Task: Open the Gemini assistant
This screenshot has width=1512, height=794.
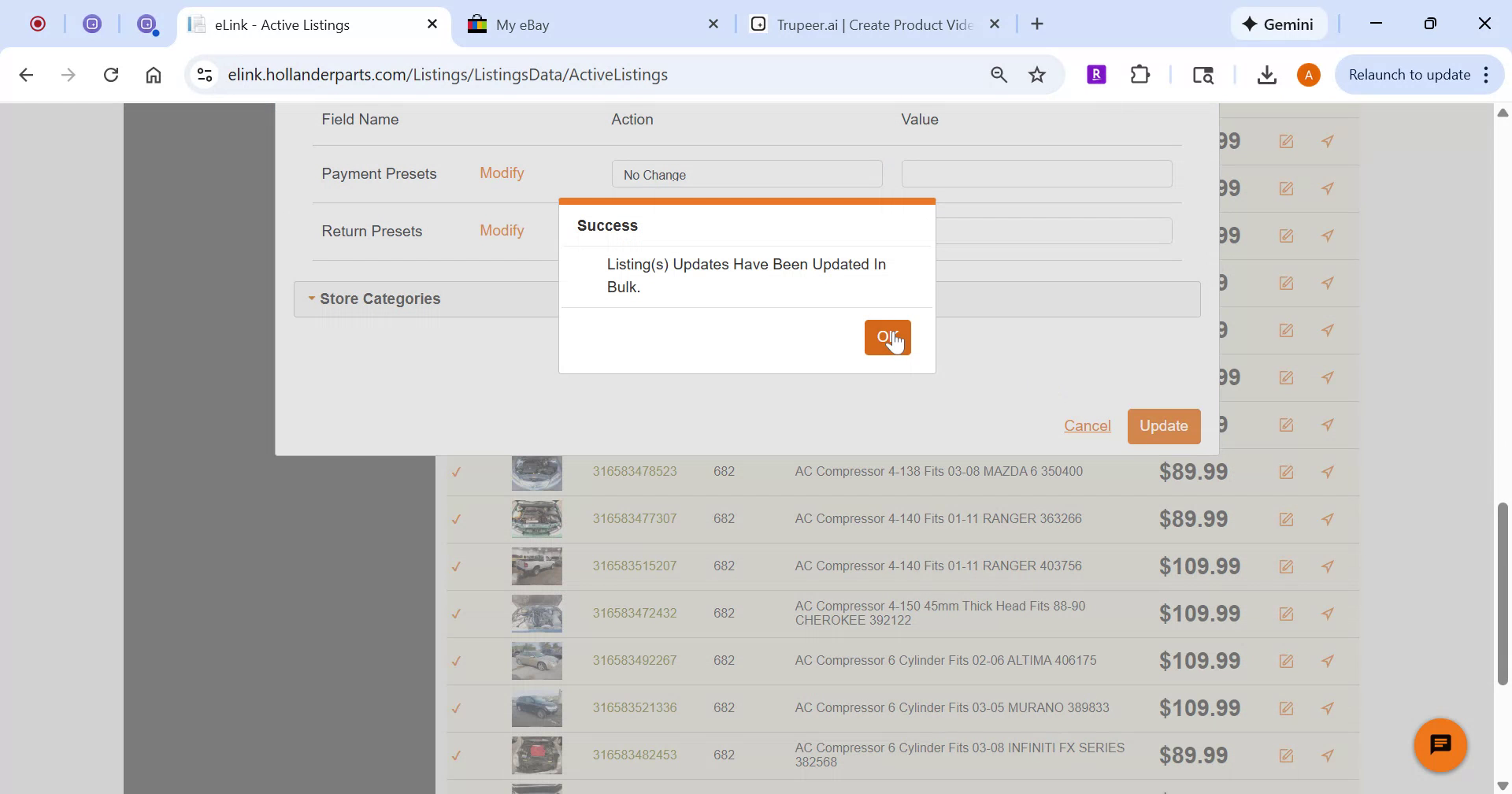Action: [x=1278, y=24]
